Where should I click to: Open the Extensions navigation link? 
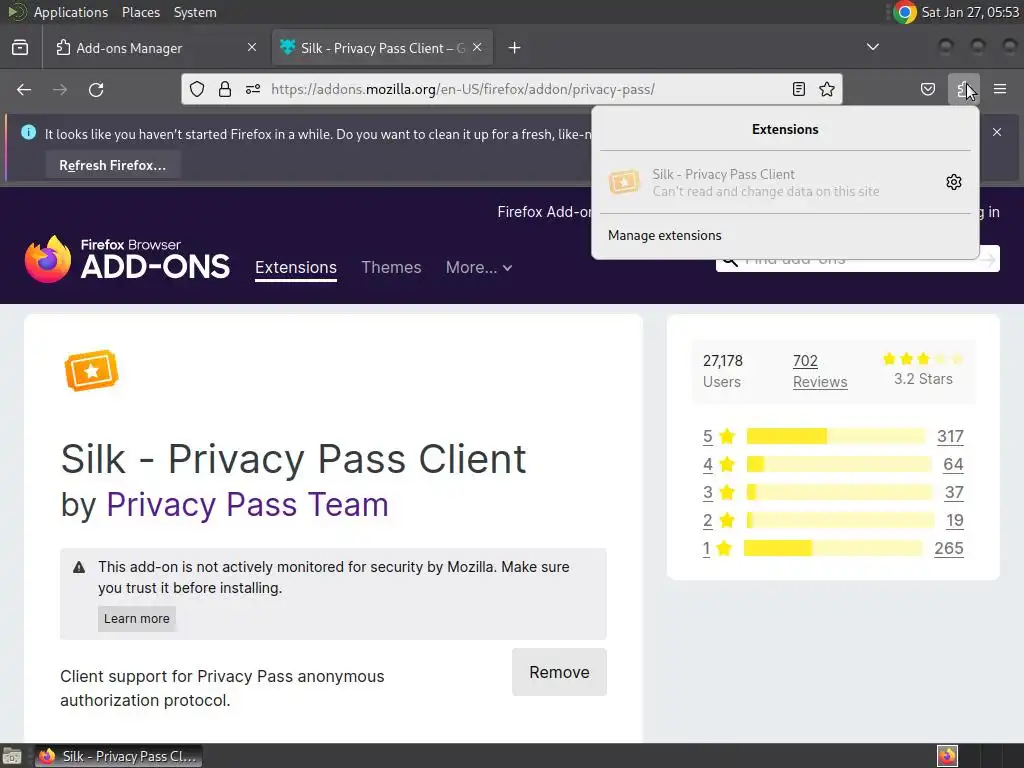[296, 267]
